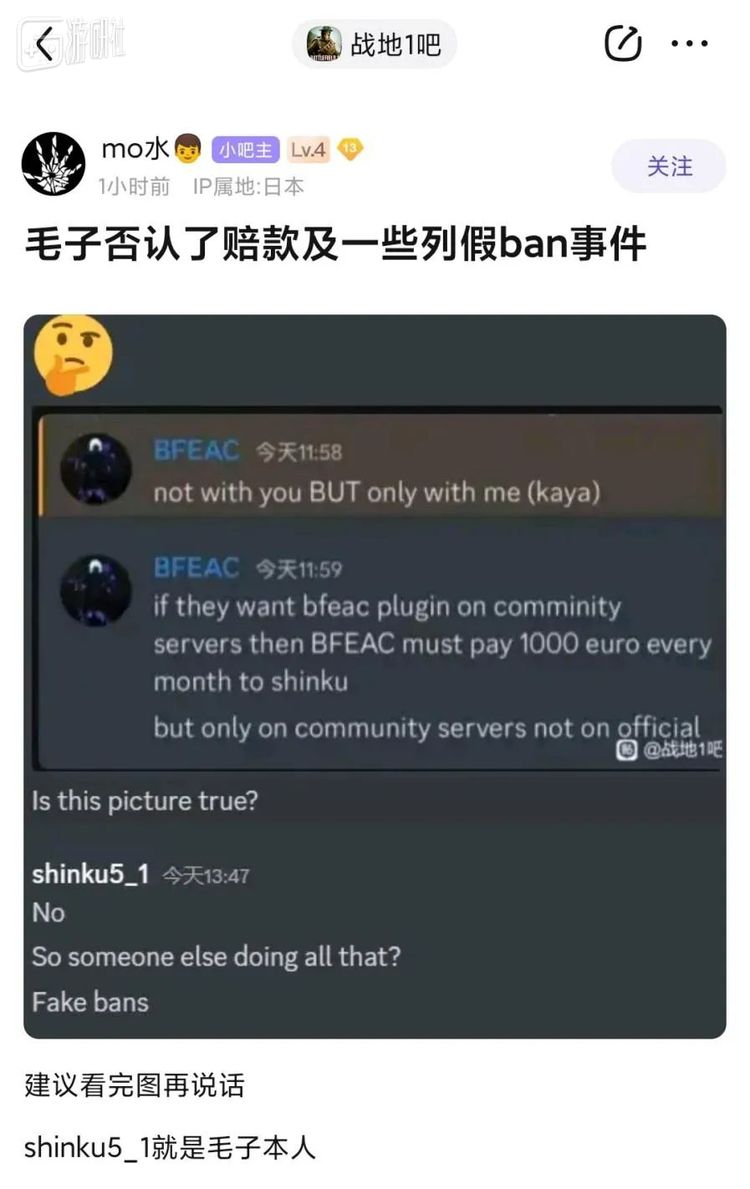Open the share icon at top right
The width and height of the screenshot is (750, 1189).
pos(623,43)
